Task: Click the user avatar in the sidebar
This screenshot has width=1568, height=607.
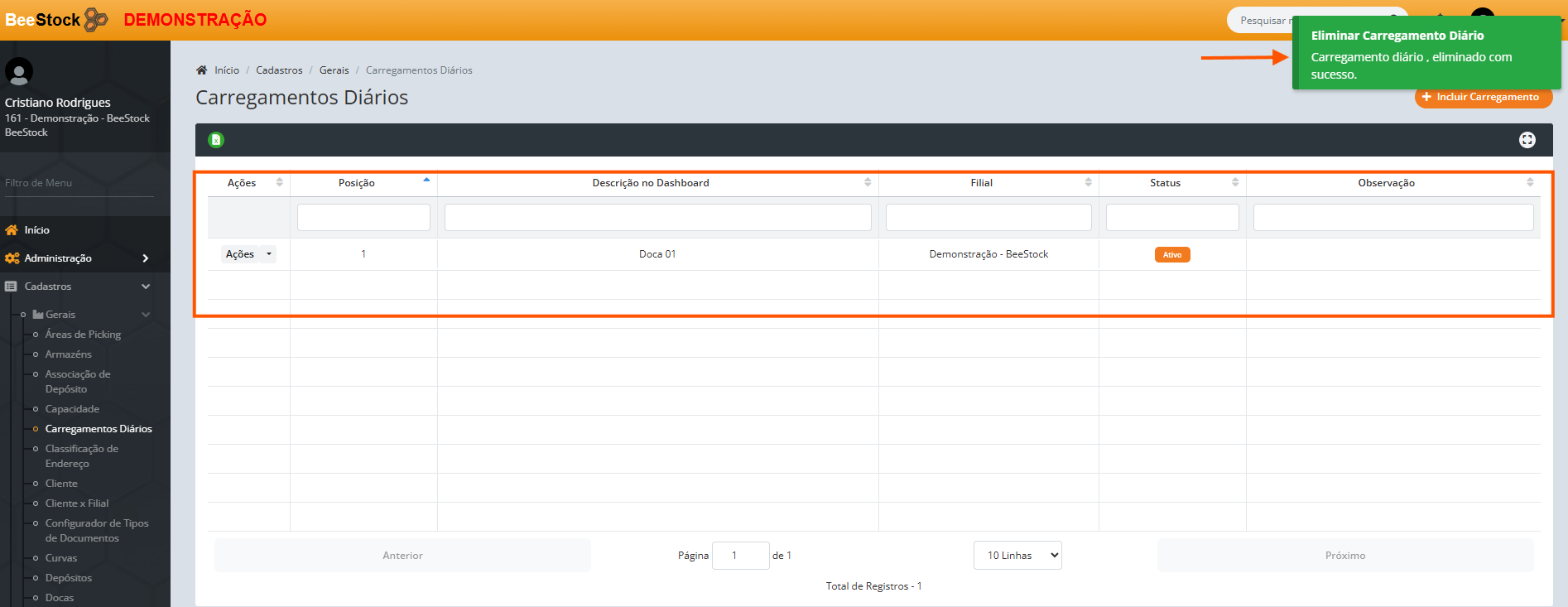Action: pos(19,71)
